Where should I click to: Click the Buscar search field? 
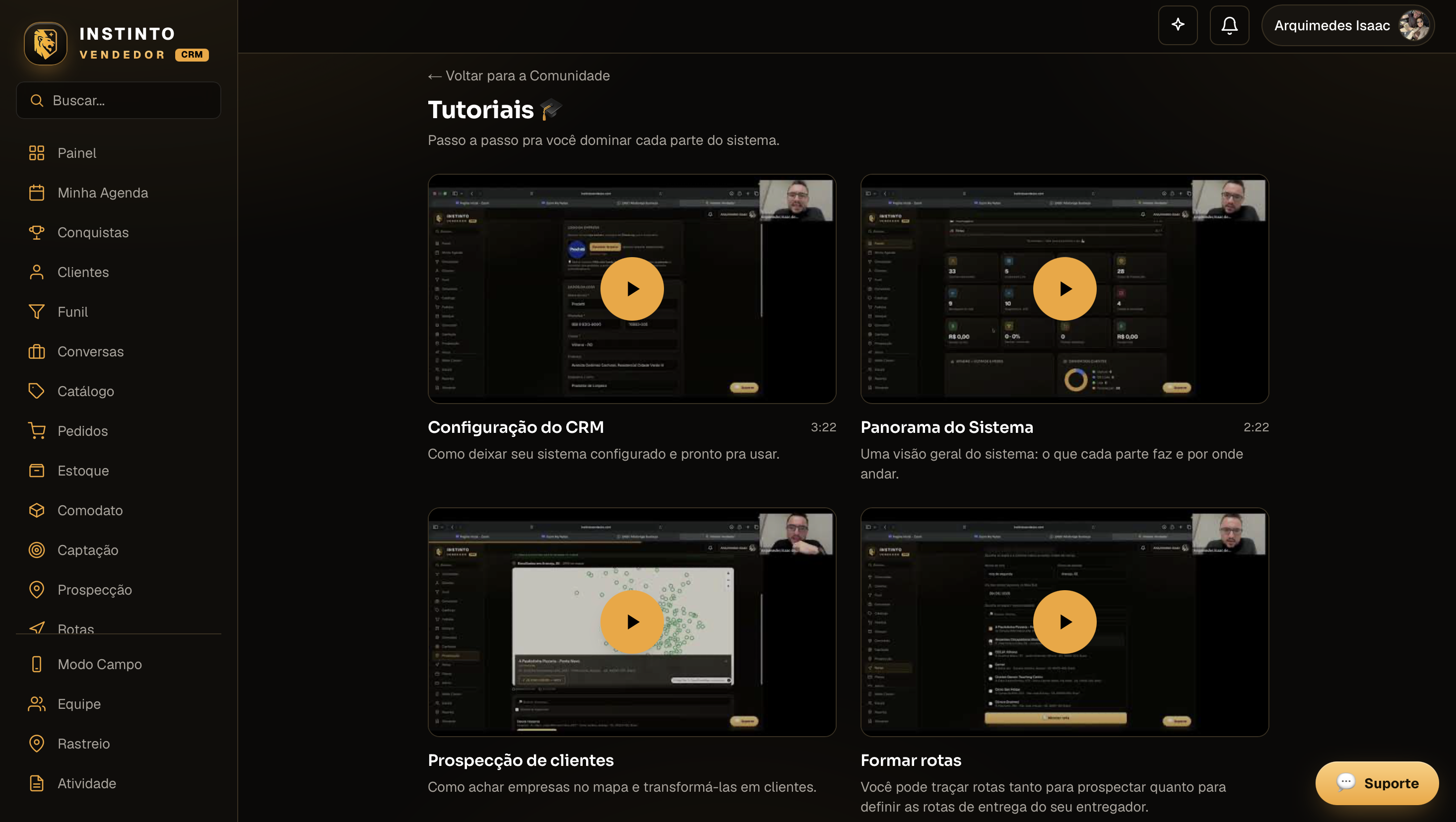[119, 101]
